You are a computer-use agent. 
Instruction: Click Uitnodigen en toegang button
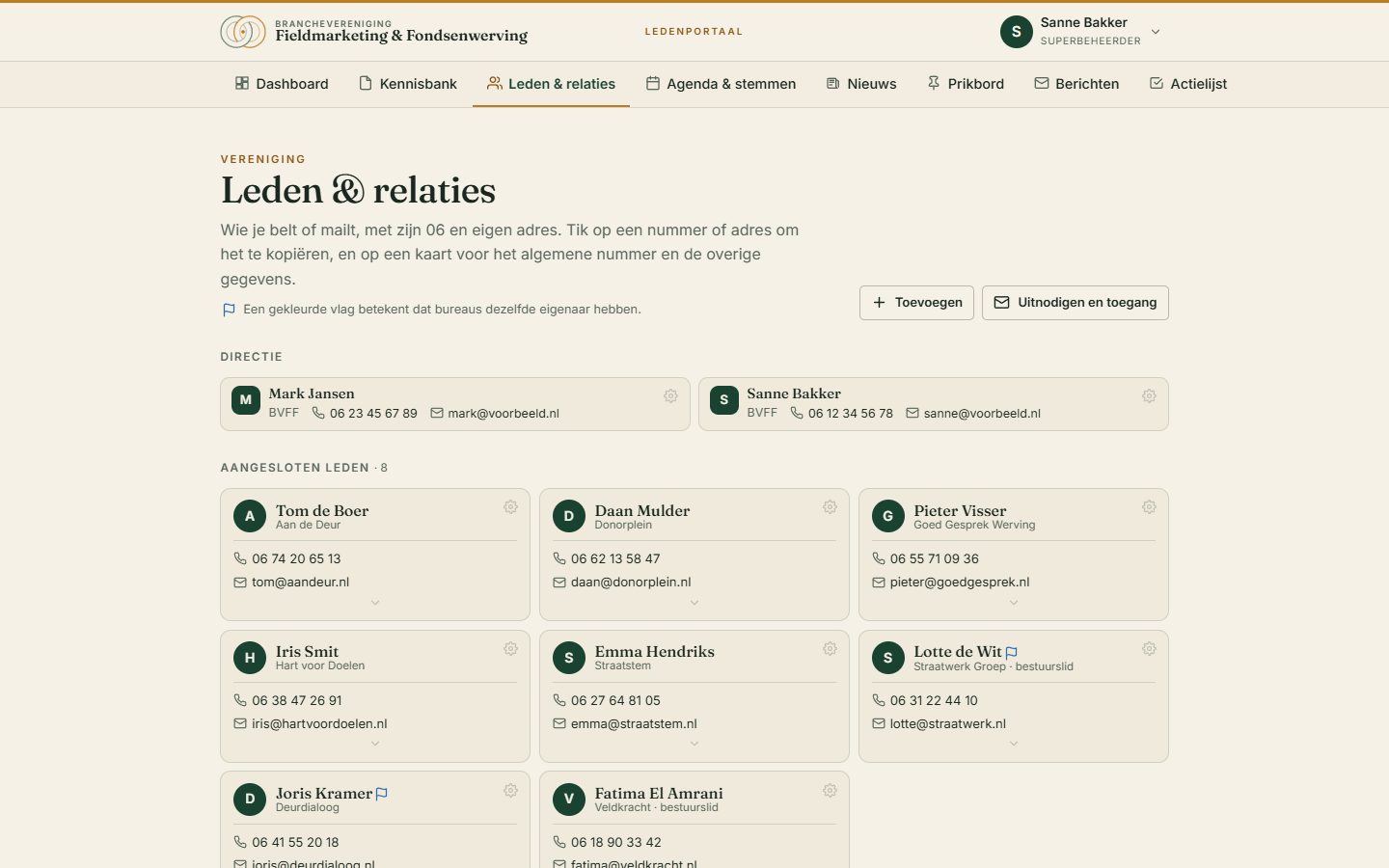[1076, 303]
